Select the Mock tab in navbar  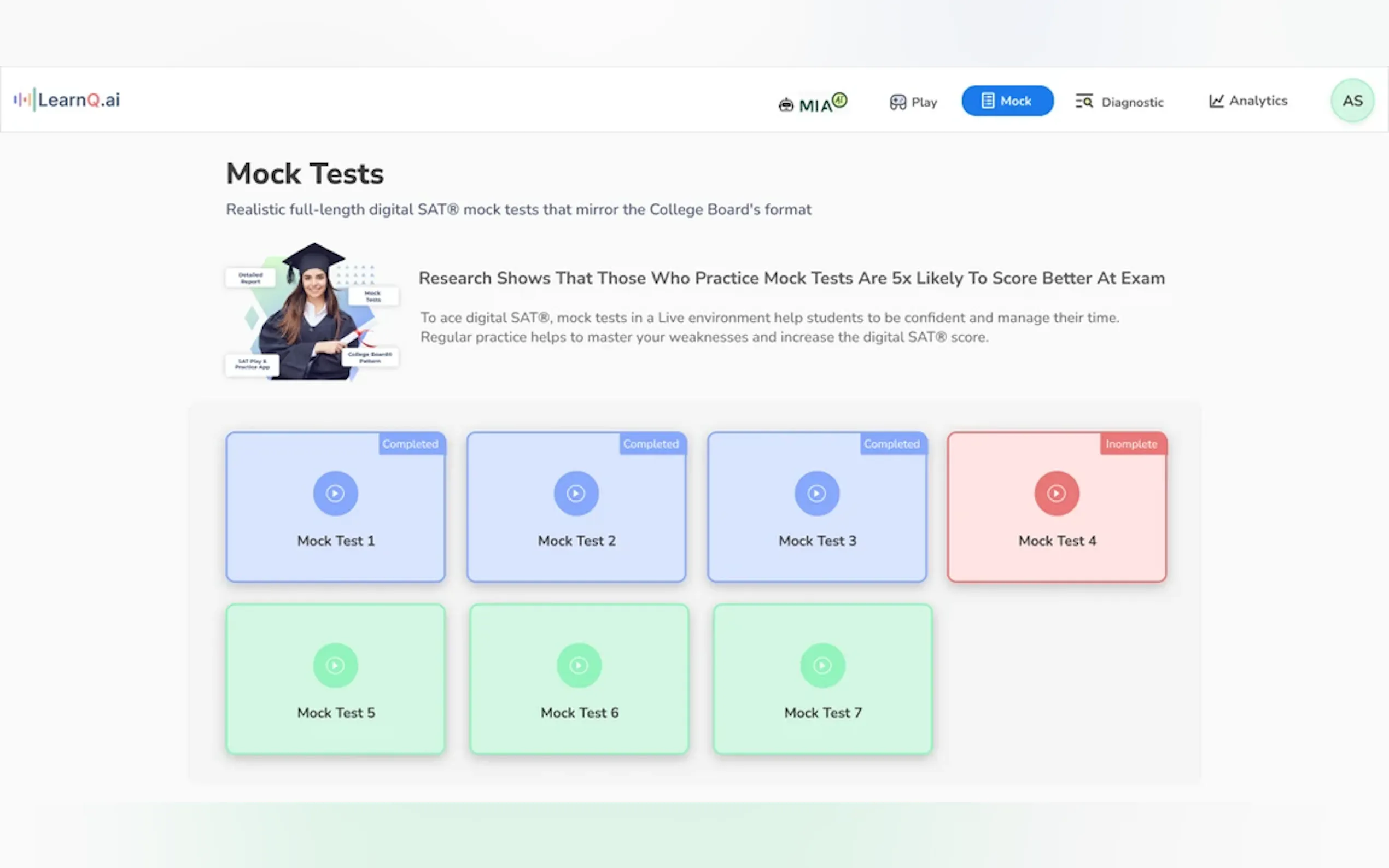click(1007, 101)
